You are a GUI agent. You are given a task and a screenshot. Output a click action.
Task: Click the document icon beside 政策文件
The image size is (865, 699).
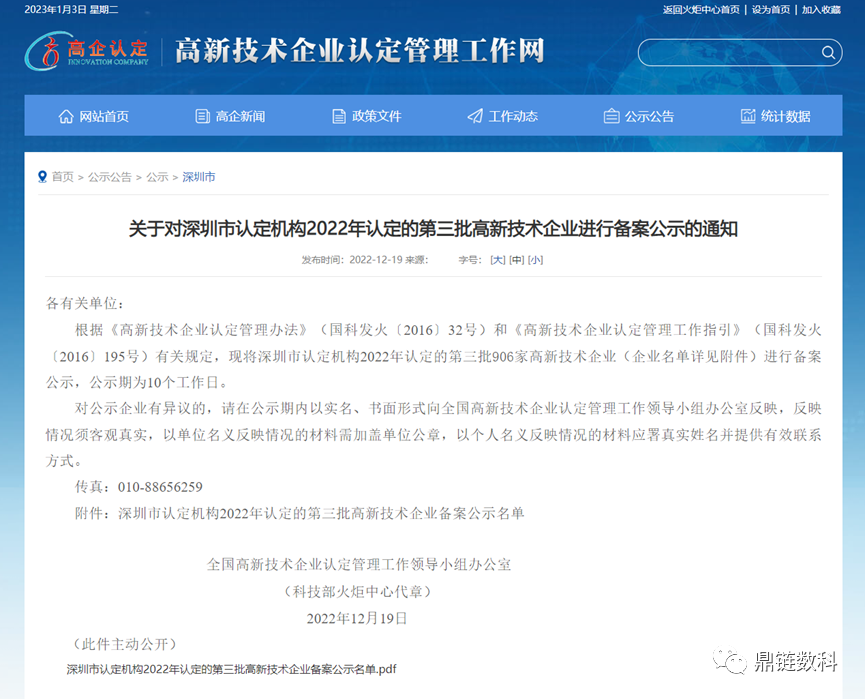[339, 115]
